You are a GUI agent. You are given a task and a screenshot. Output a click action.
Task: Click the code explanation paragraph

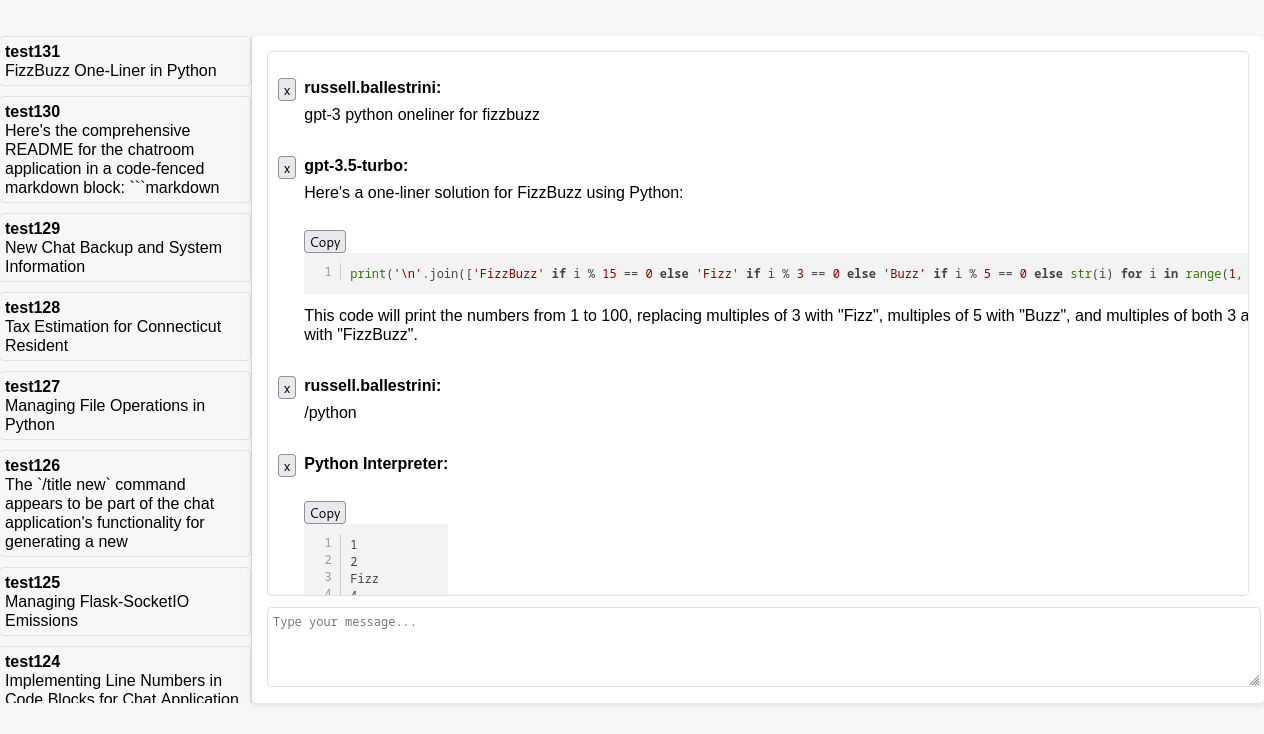pyautogui.click(x=776, y=325)
